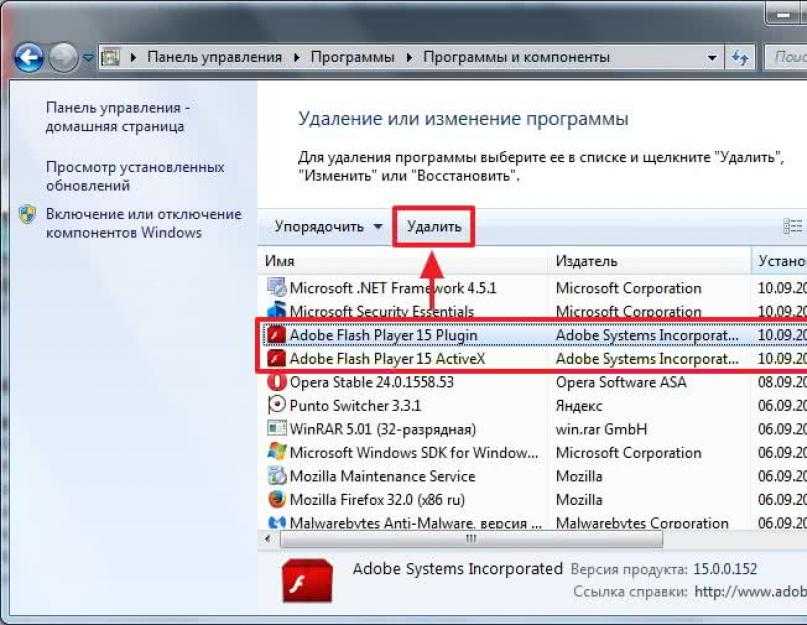Open the address bar history dropdown arrow
Screen dimensions: 807x625
712,57
